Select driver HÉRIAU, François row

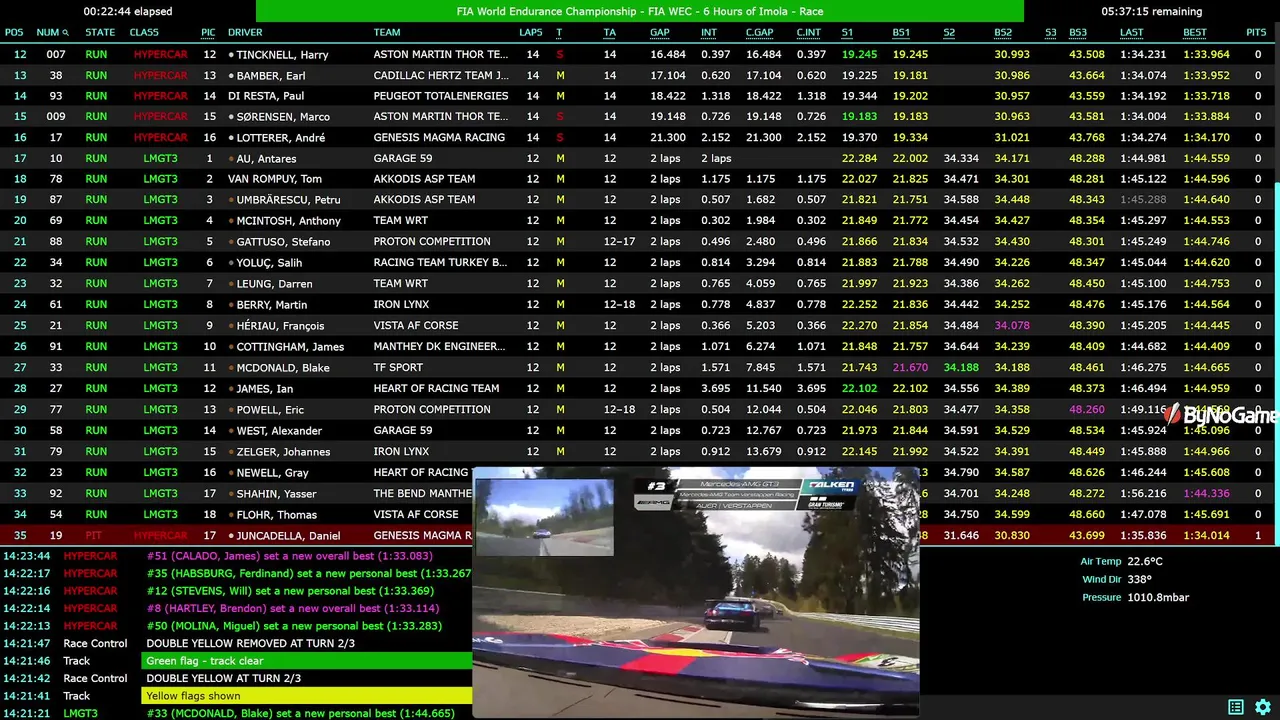[x=638, y=326]
